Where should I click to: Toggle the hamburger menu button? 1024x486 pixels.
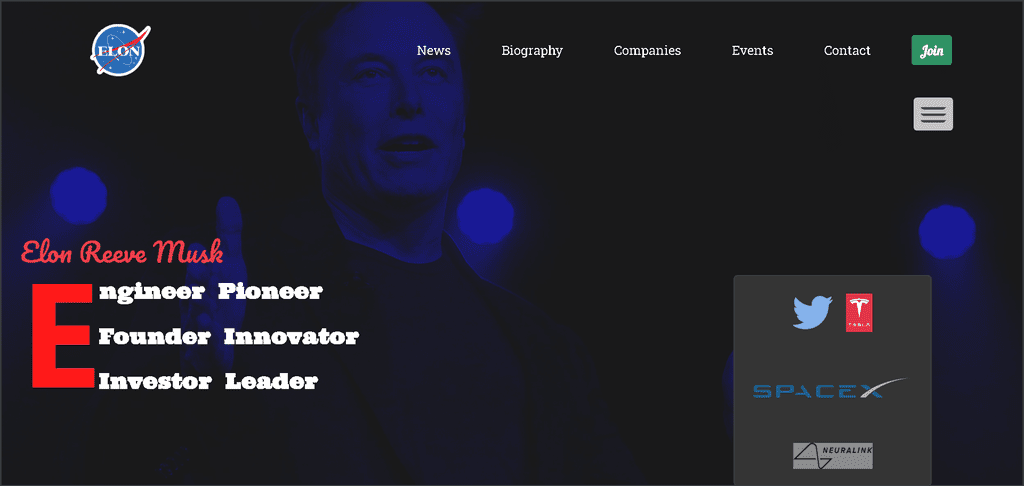(x=933, y=114)
